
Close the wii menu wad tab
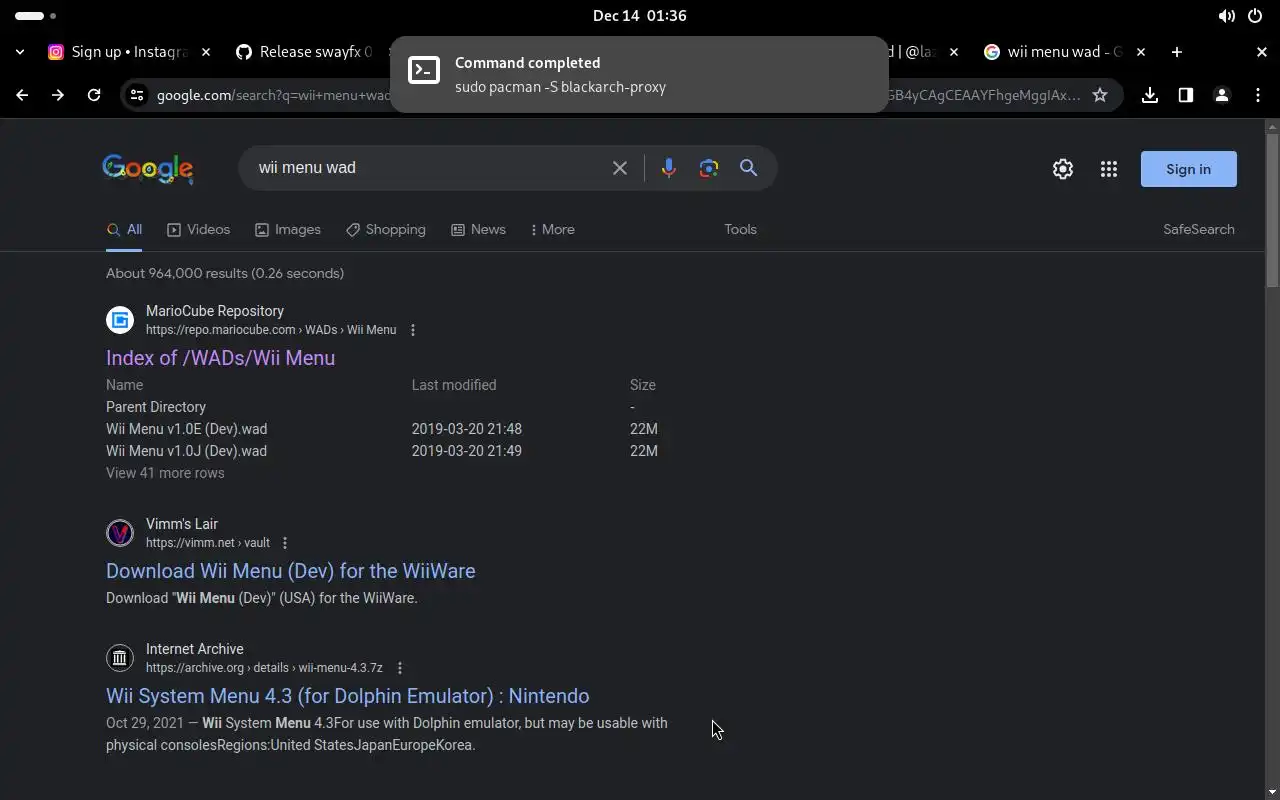pyautogui.click(x=1141, y=52)
